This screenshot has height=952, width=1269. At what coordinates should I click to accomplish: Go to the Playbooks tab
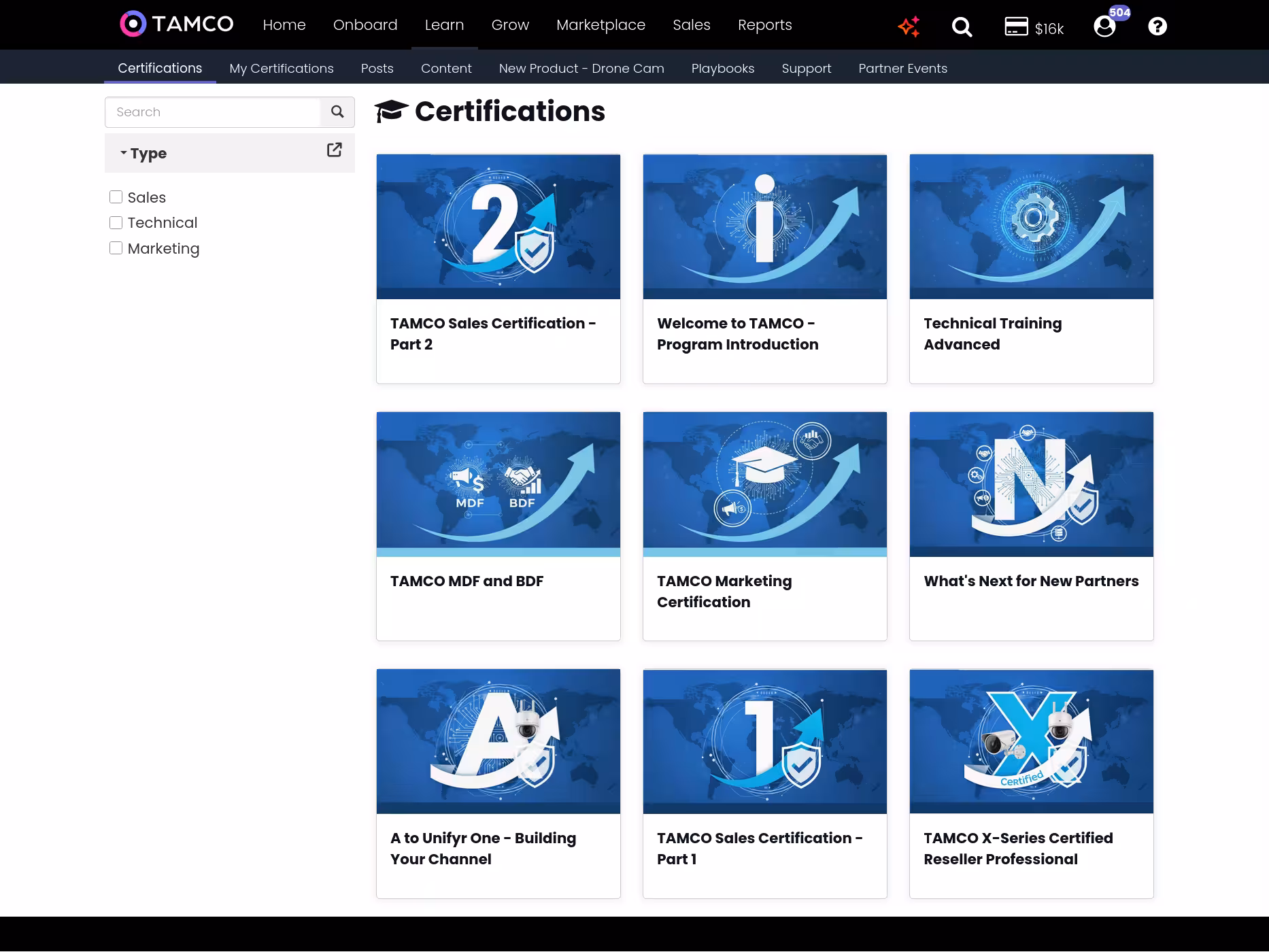(x=722, y=69)
